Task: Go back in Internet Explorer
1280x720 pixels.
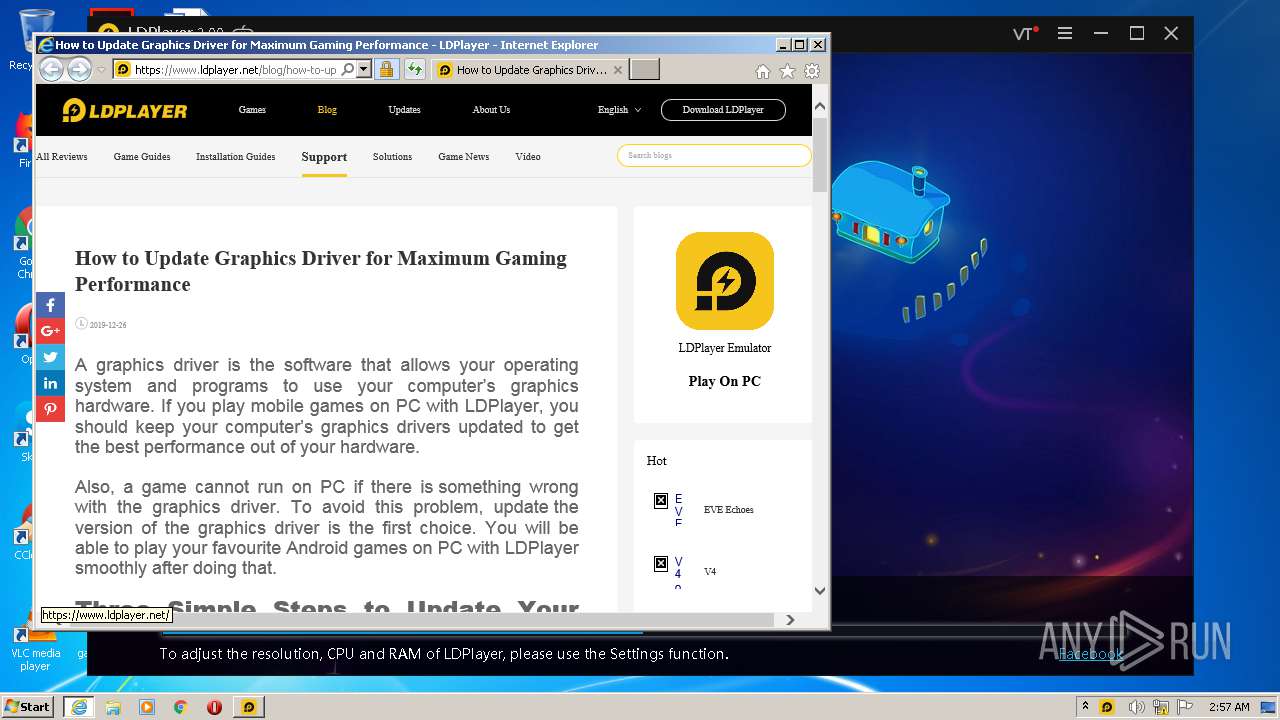Action: 51,70
